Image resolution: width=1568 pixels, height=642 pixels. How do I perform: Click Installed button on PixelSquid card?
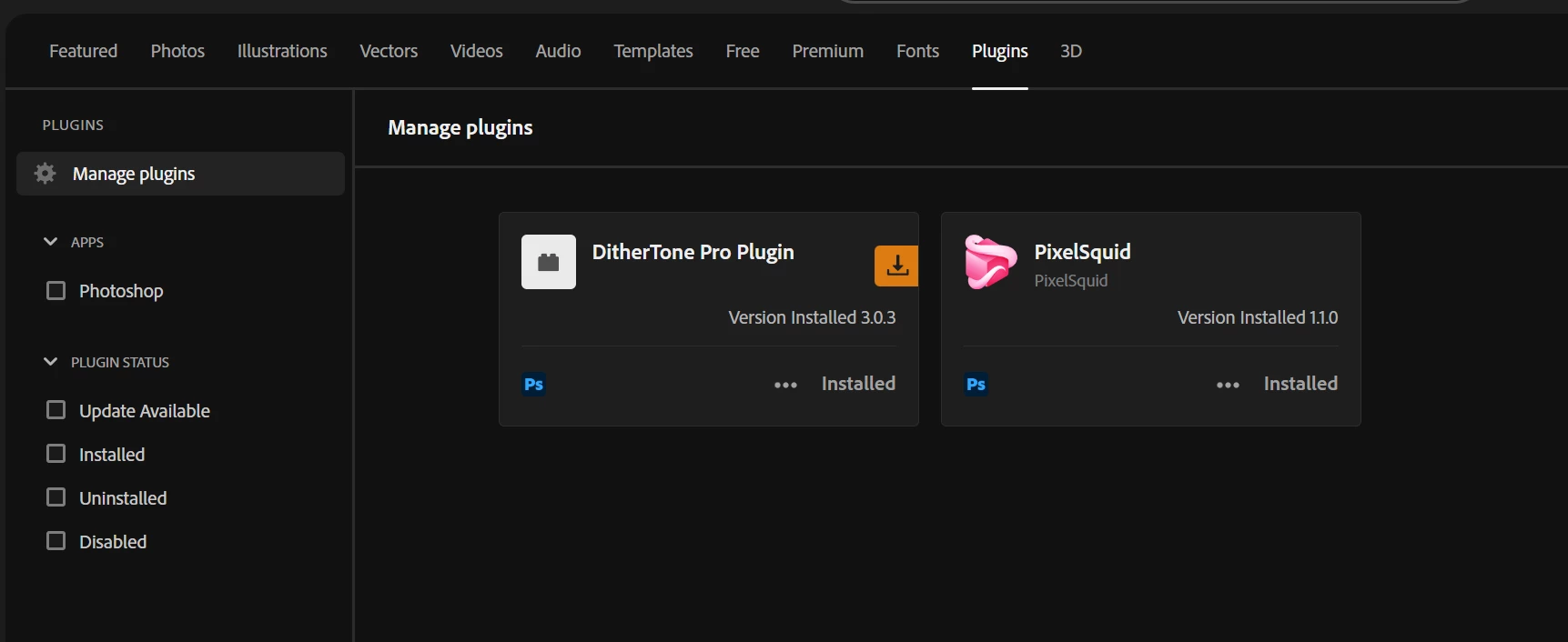[1300, 384]
